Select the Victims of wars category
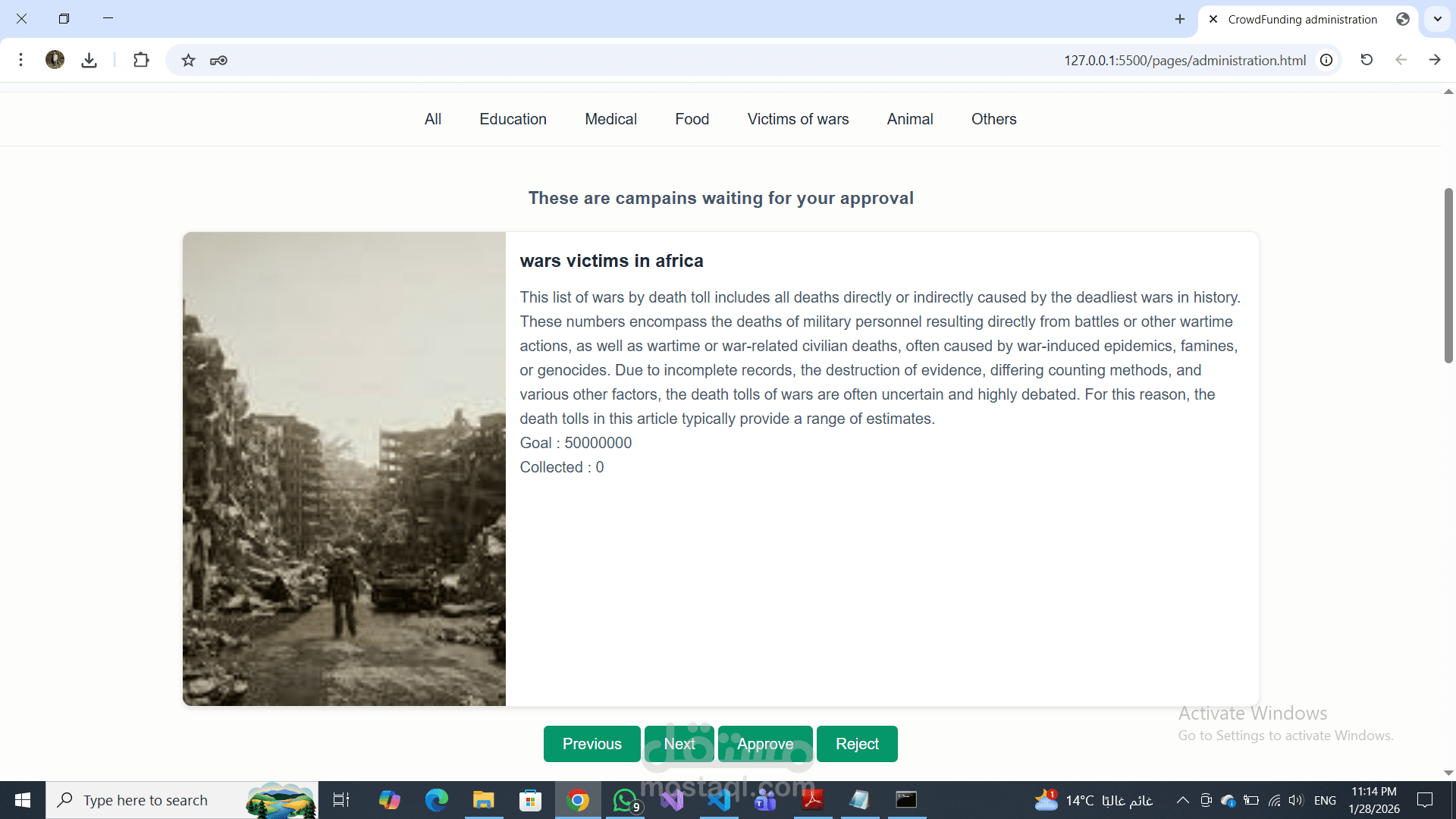This screenshot has width=1456, height=819. [x=798, y=119]
